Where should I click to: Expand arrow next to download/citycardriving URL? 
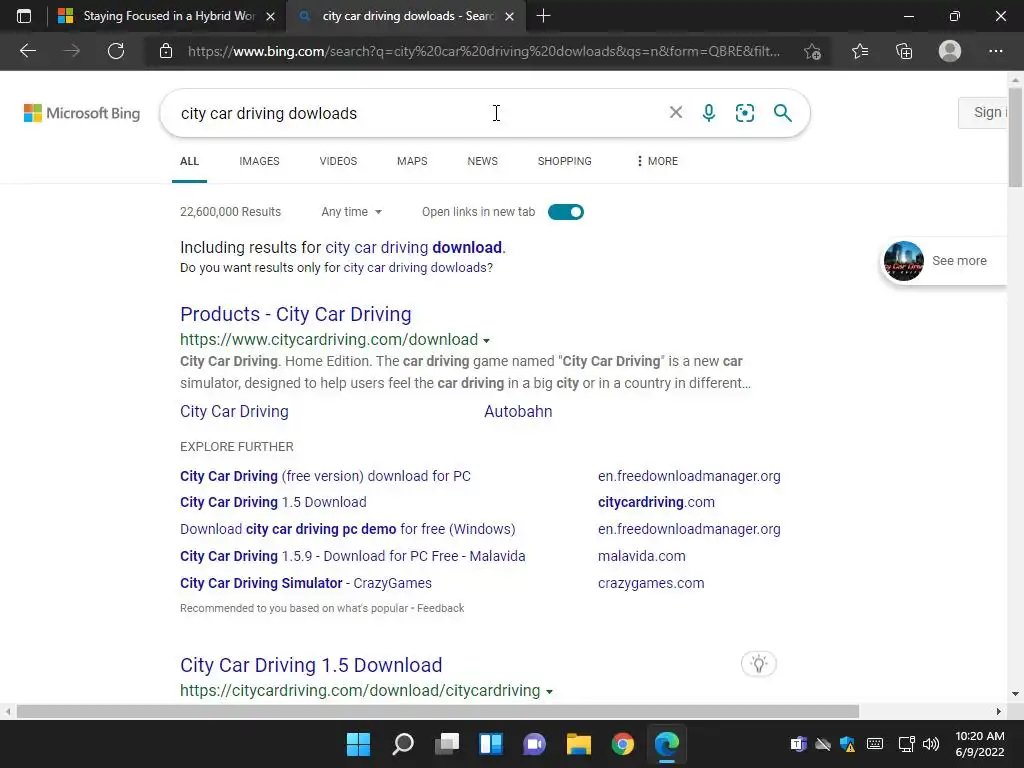pyautogui.click(x=549, y=692)
